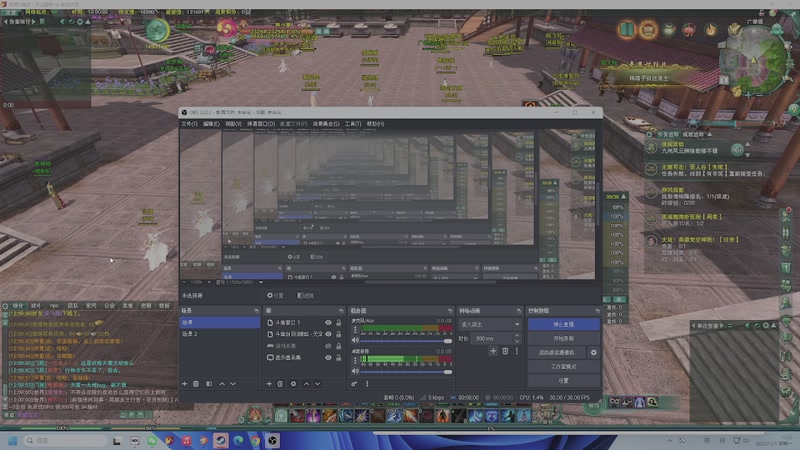
Task: Add a new scene with the plus icon
Action: (185, 384)
